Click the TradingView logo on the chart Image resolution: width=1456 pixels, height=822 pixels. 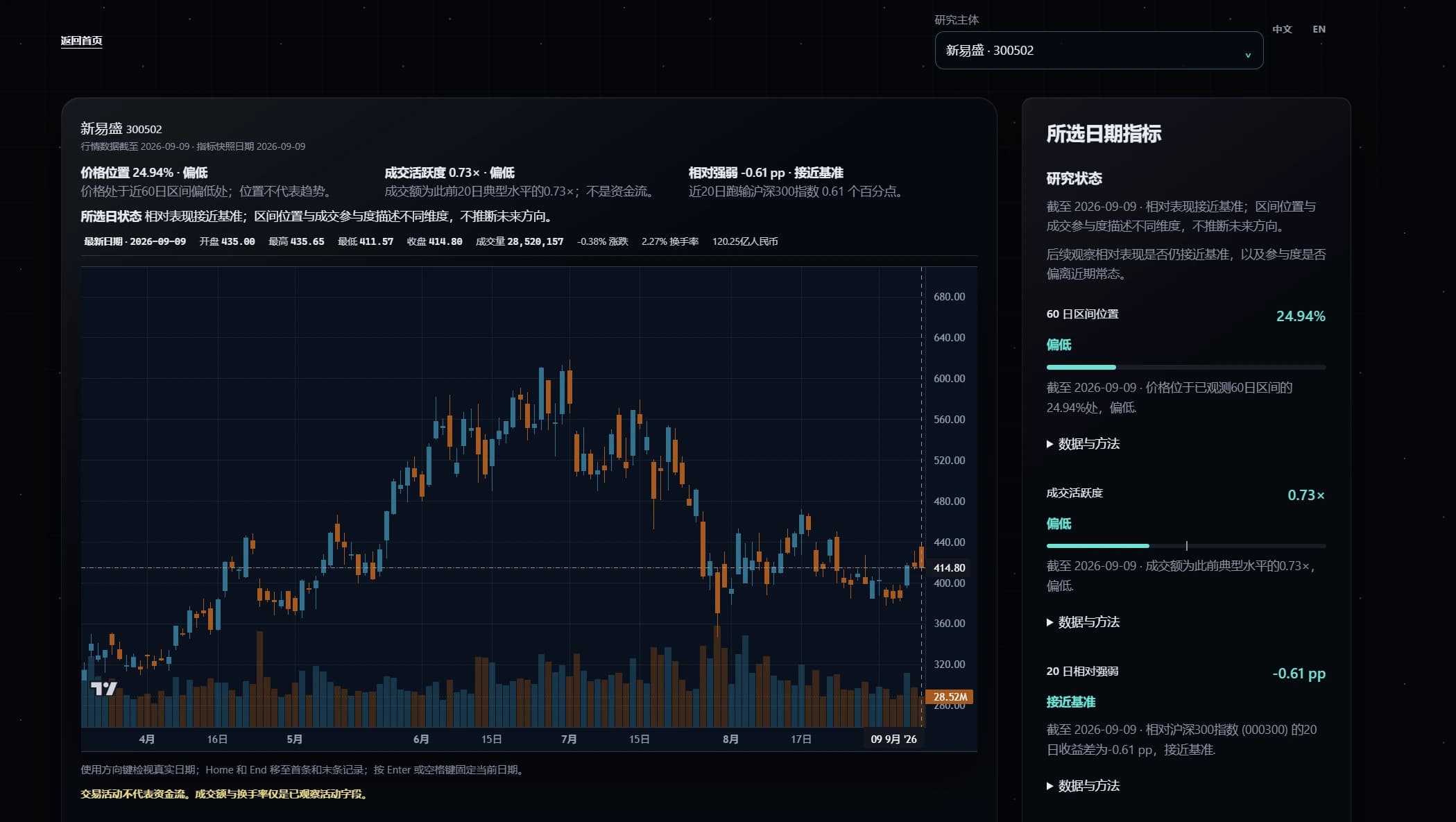pos(104,688)
